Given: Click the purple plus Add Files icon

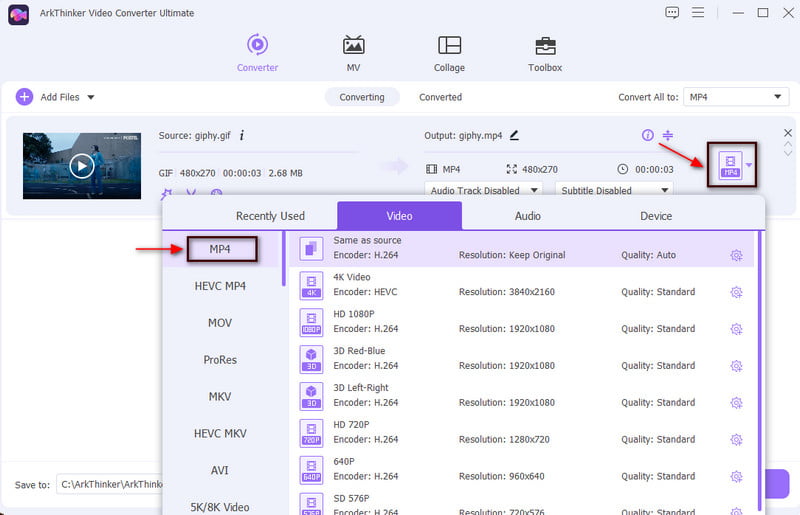Looking at the screenshot, I should (x=24, y=96).
